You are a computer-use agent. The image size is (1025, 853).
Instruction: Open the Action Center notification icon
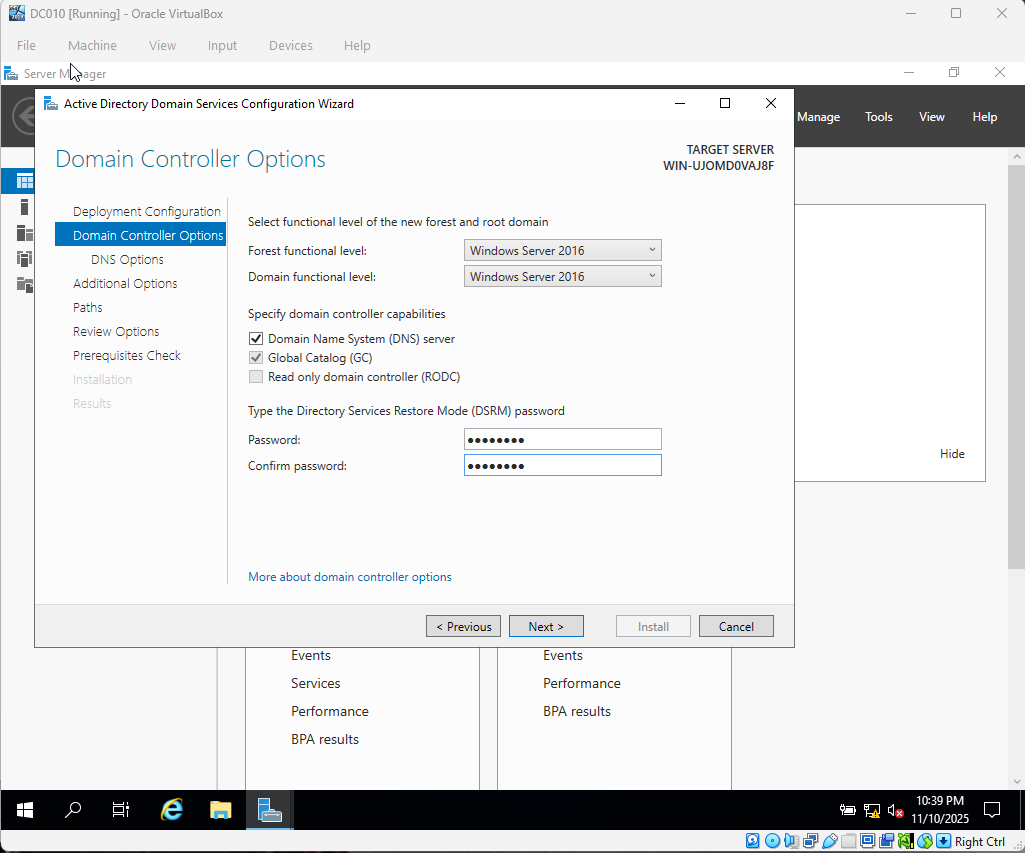pos(991,810)
